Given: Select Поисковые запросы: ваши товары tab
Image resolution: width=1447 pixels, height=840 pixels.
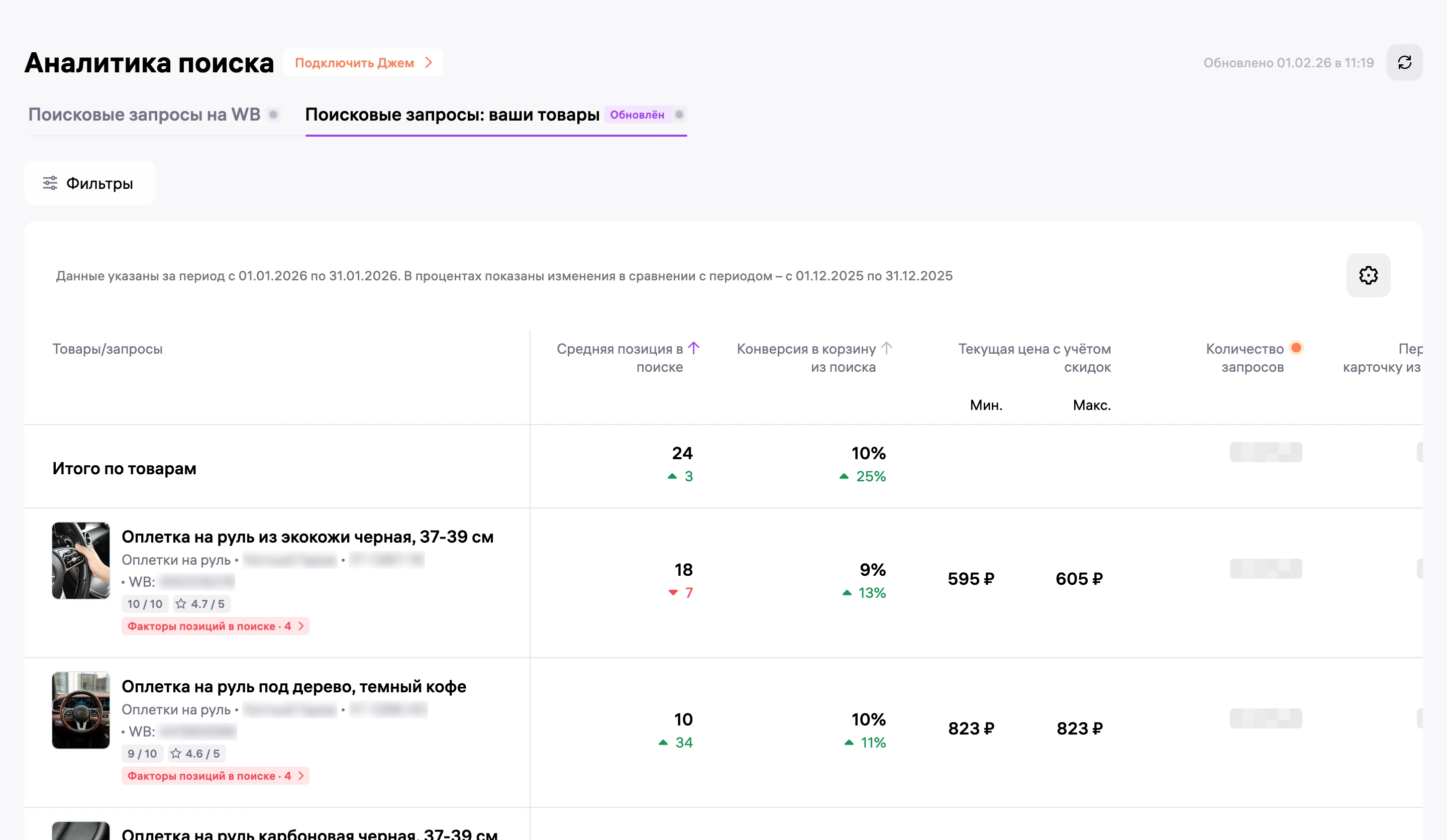Looking at the screenshot, I should (x=452, y=115).
